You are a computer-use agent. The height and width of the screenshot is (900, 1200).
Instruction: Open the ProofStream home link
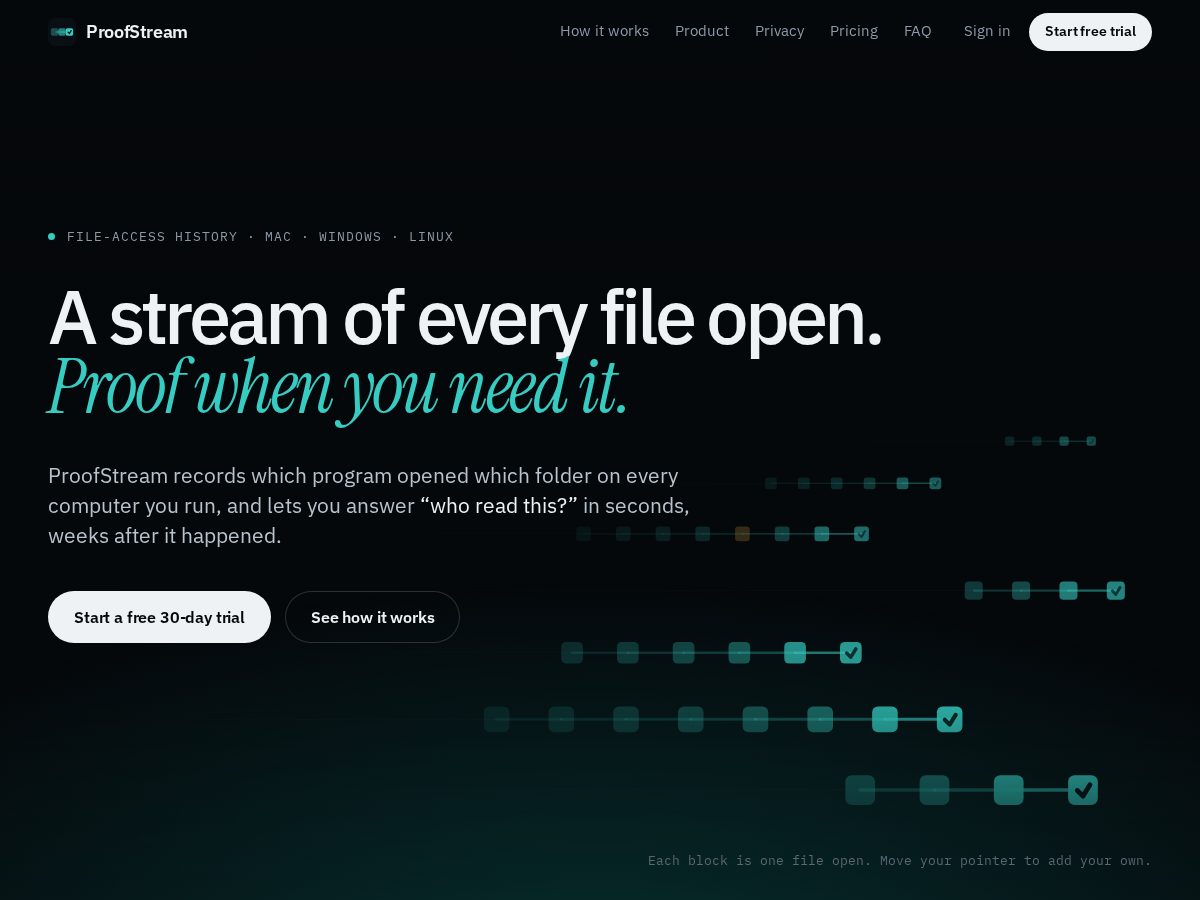(x=118, y=32)
